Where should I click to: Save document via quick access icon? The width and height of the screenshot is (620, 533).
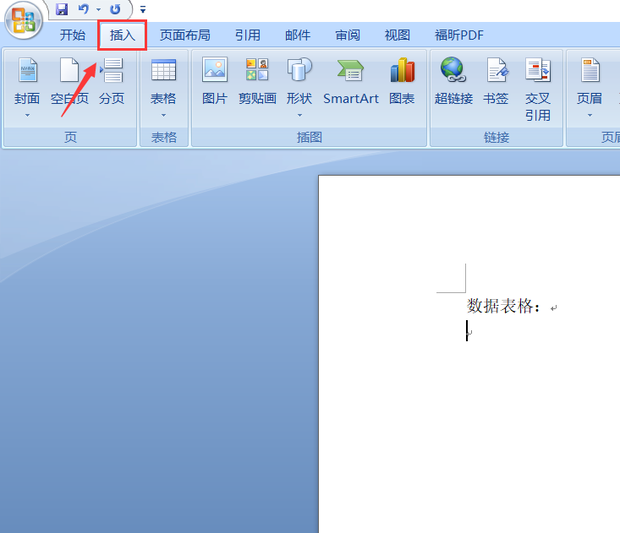coord(62,9)
